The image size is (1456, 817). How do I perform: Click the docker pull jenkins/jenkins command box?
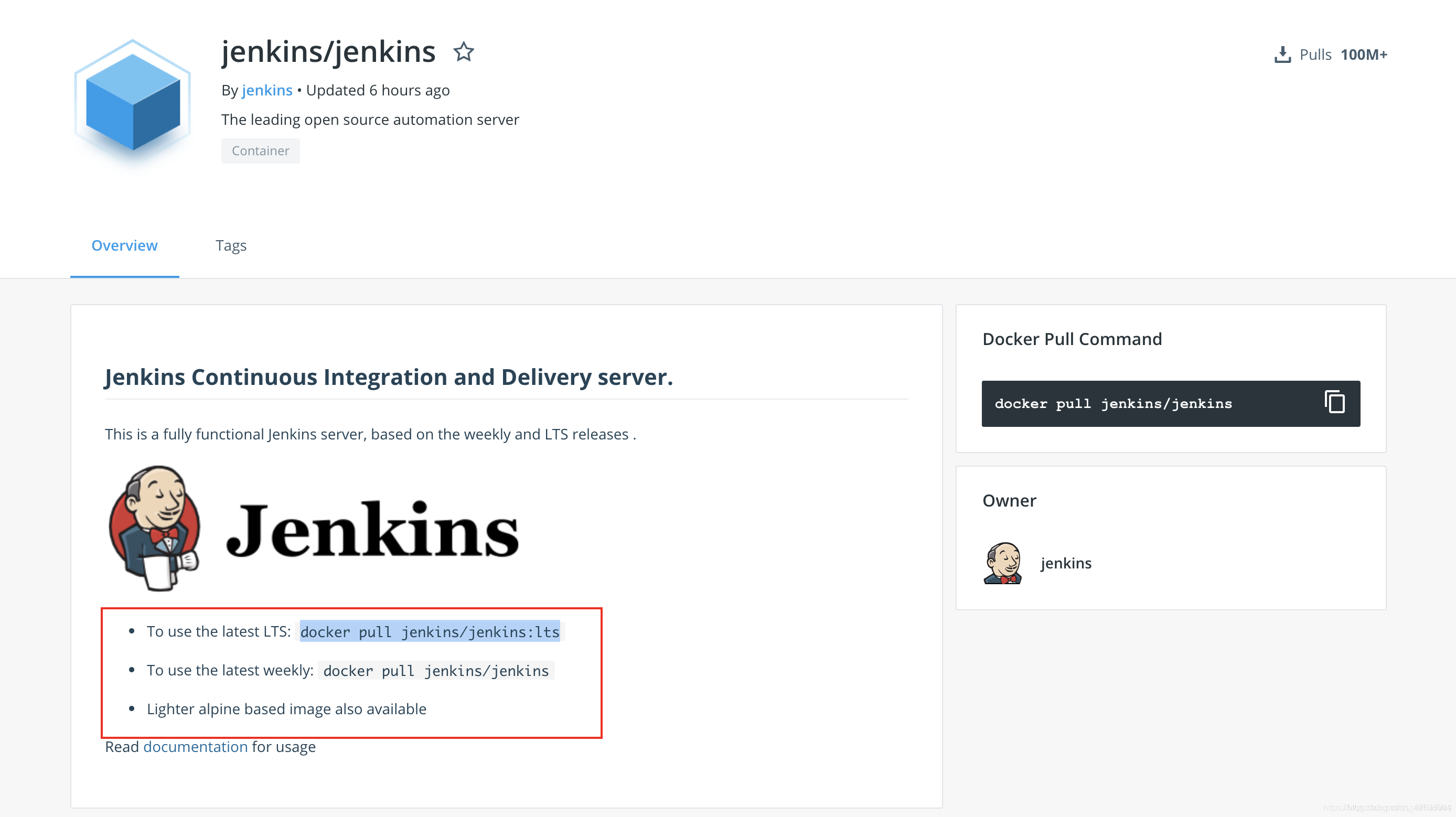coord(1171,403)
